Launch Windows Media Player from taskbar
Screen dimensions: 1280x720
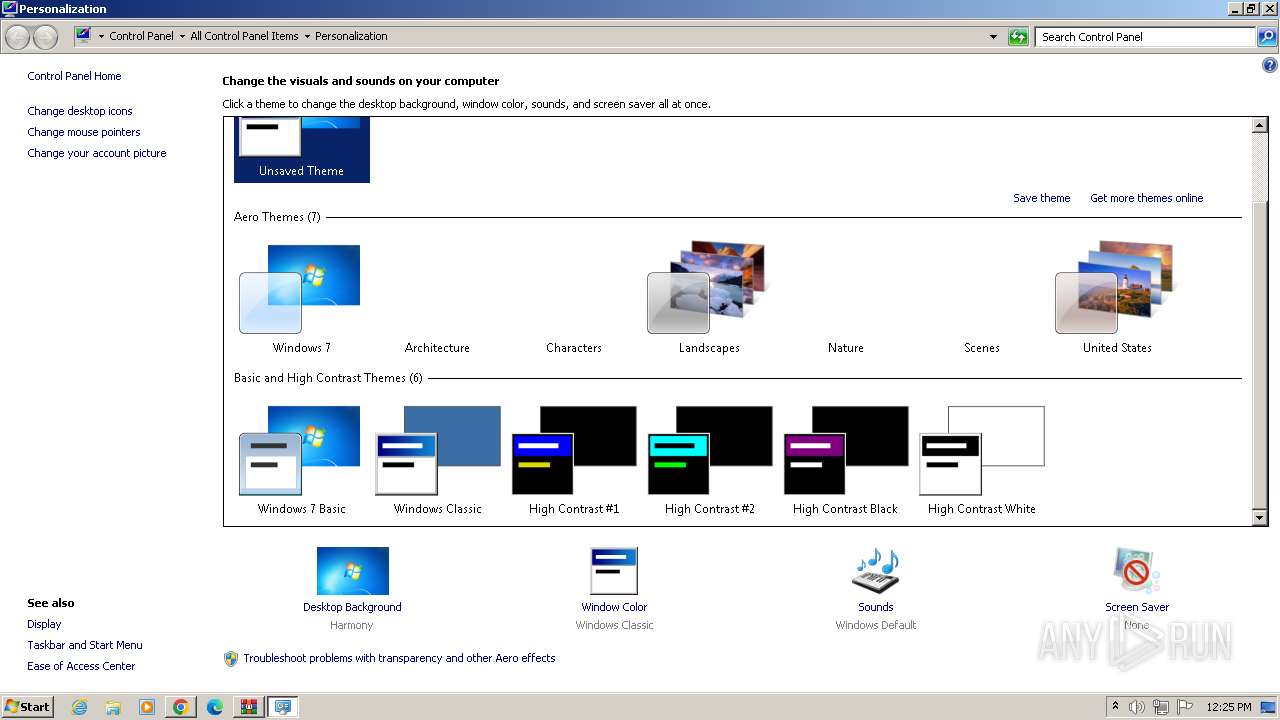147,707
